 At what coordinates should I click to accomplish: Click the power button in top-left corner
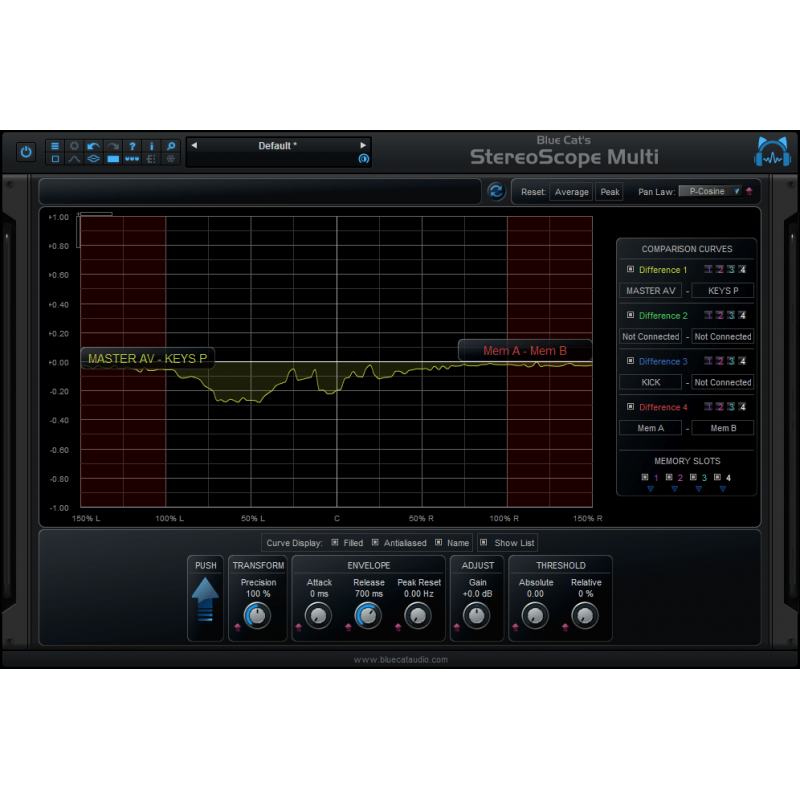click(x=25, y=151)
